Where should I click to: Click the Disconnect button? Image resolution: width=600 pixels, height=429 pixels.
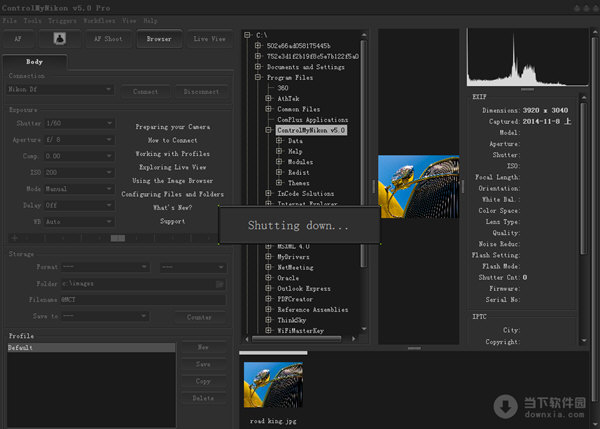tap(201, 92)
